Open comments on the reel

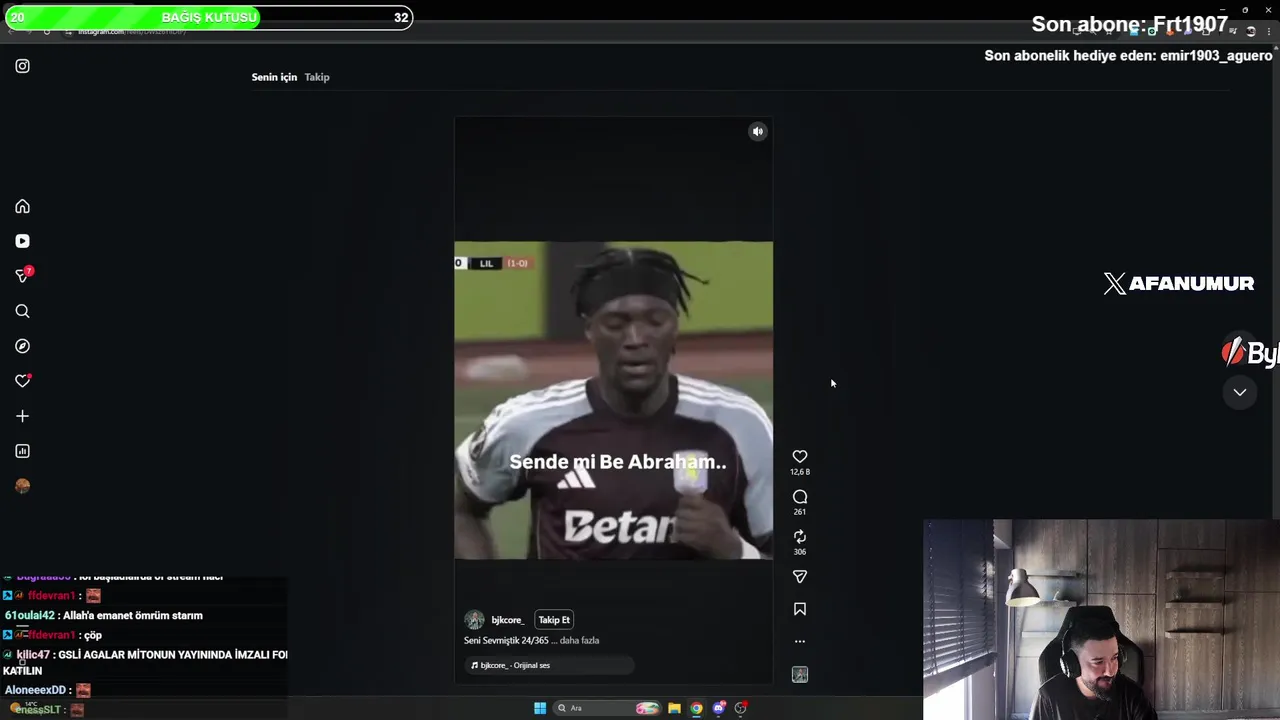[x=800, y=497]
